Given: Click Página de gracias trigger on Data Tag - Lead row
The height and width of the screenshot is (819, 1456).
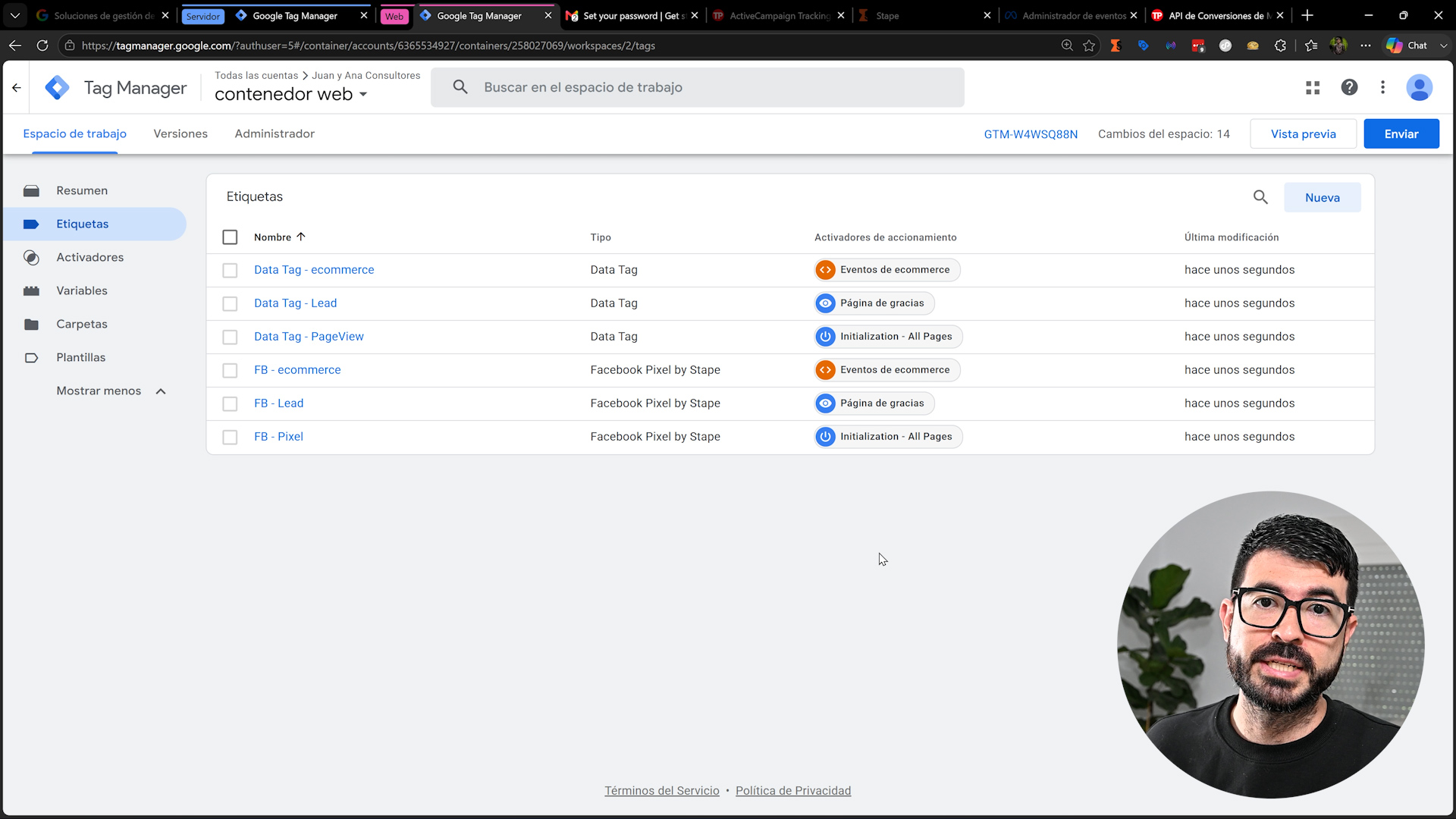Looking at the screenshot, I should tap(874, 303).
